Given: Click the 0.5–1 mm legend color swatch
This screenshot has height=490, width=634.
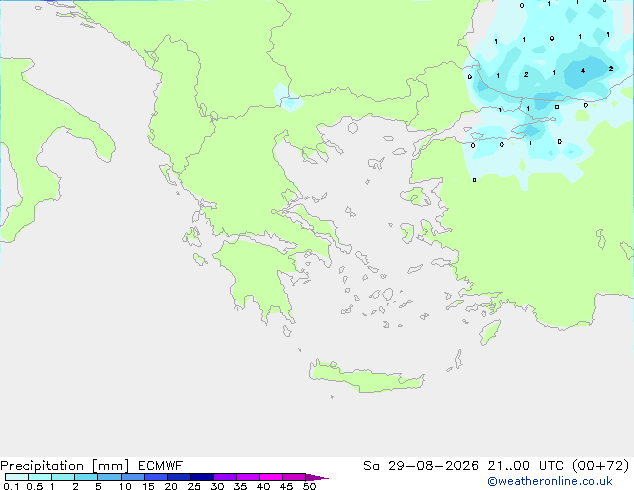Looking at the screenshot, I should click(40, 477).
